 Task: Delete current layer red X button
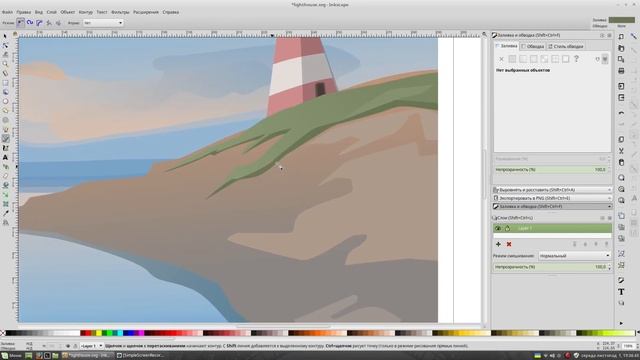[x=509, y=244]
